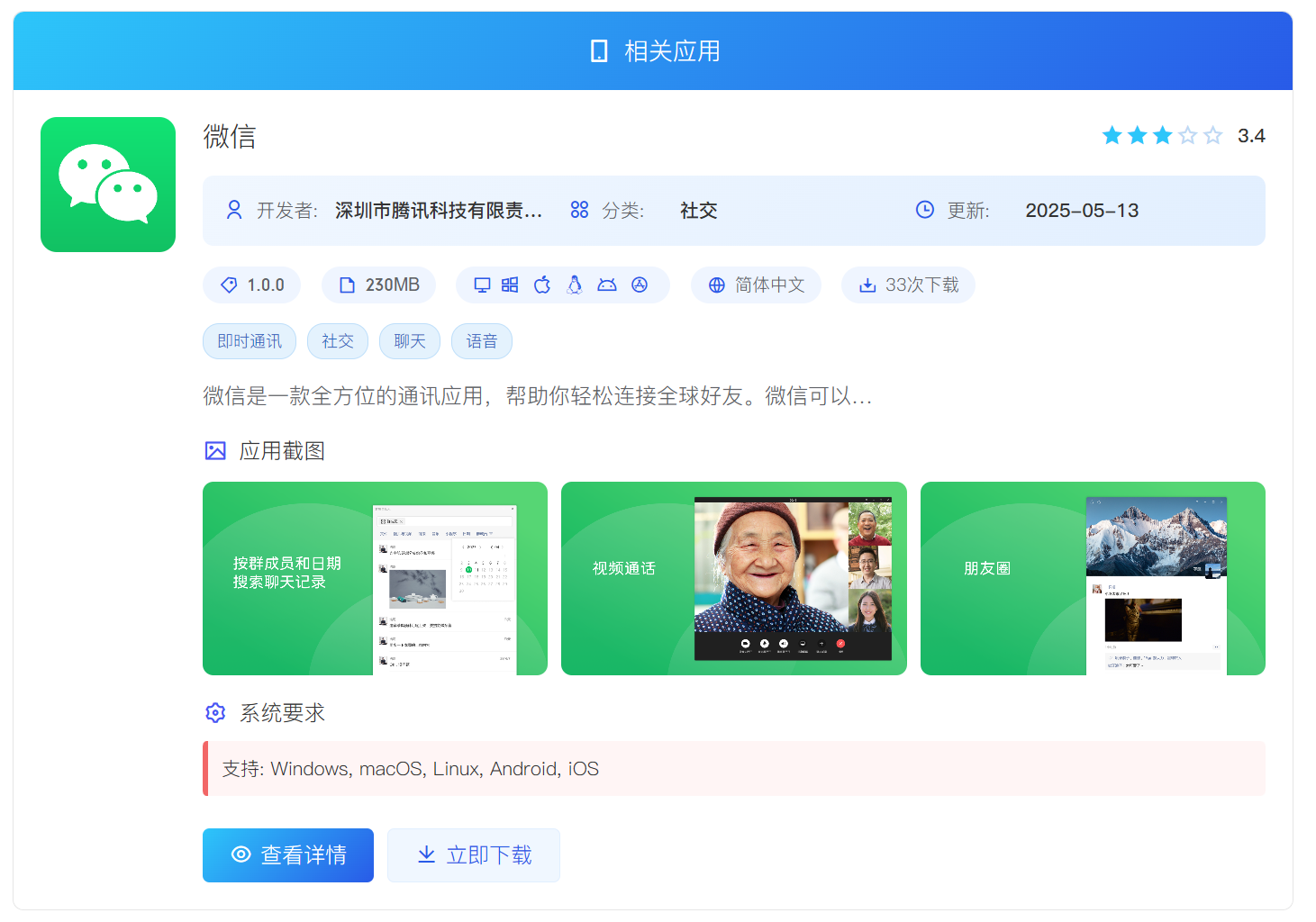Open the 朋友圈 Moments screenshot
1316x922 pixels.
[1093, 578]
